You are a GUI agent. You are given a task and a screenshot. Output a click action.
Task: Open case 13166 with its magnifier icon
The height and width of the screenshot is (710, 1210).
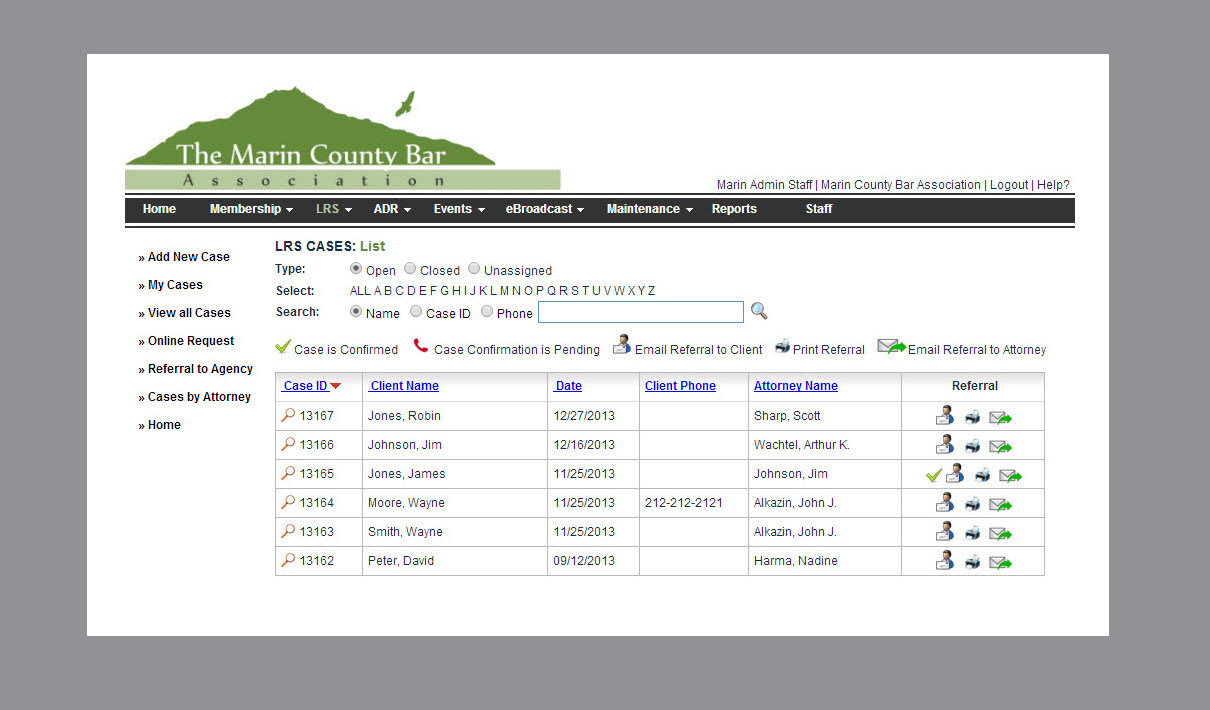(x=288, y=444)
